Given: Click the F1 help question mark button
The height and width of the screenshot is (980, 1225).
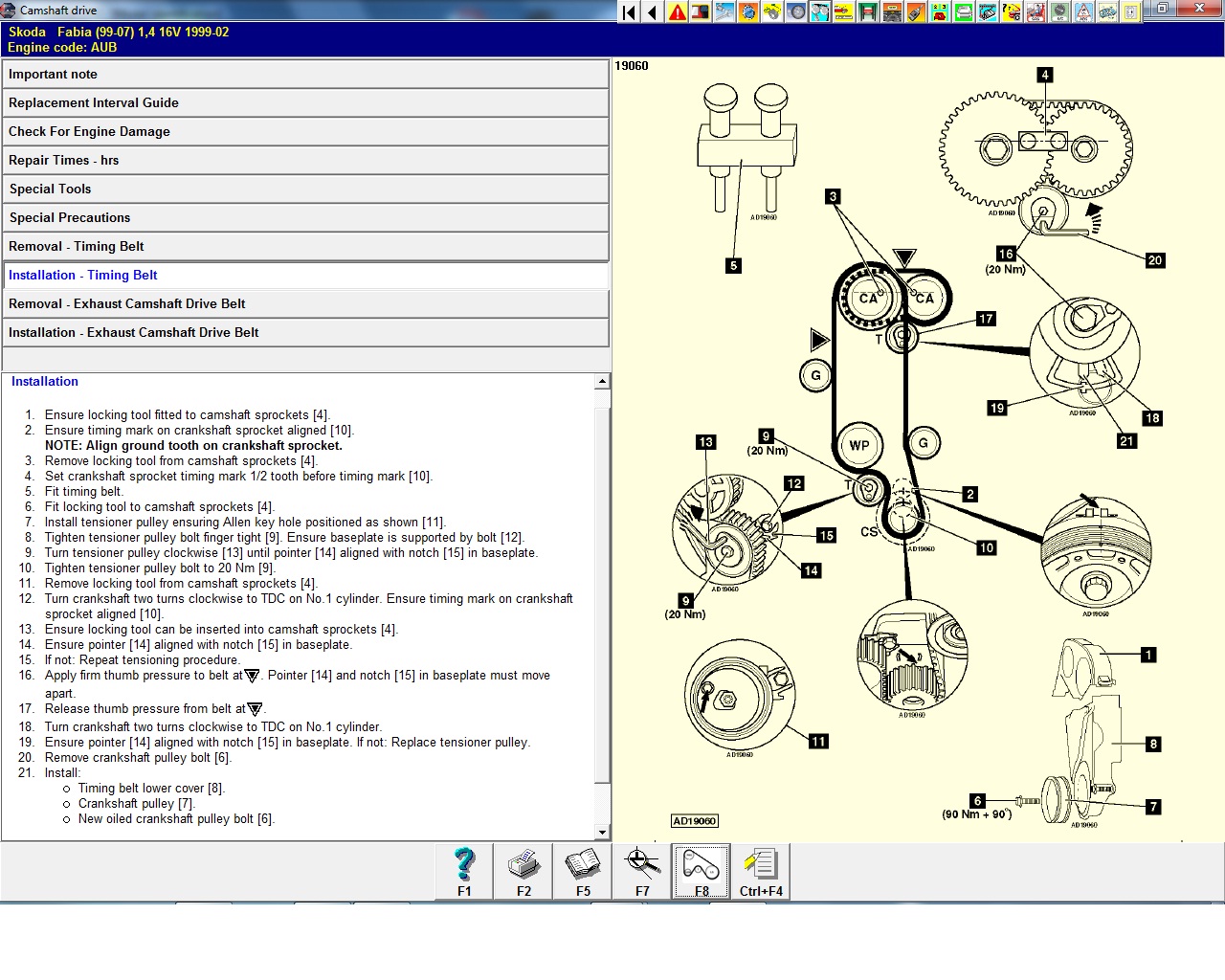Looking at the screenshot, I should tap(464, 871).
